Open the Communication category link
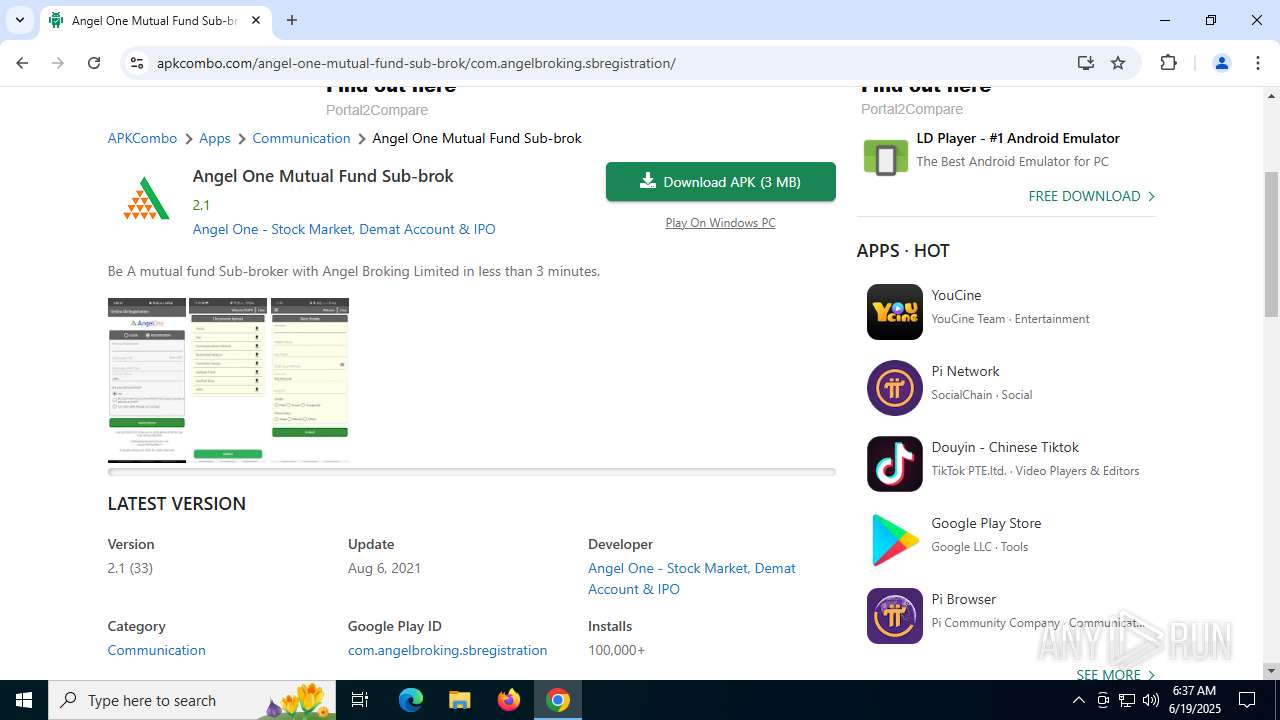Screen dimensions: 1280x720 pos(157,650)
